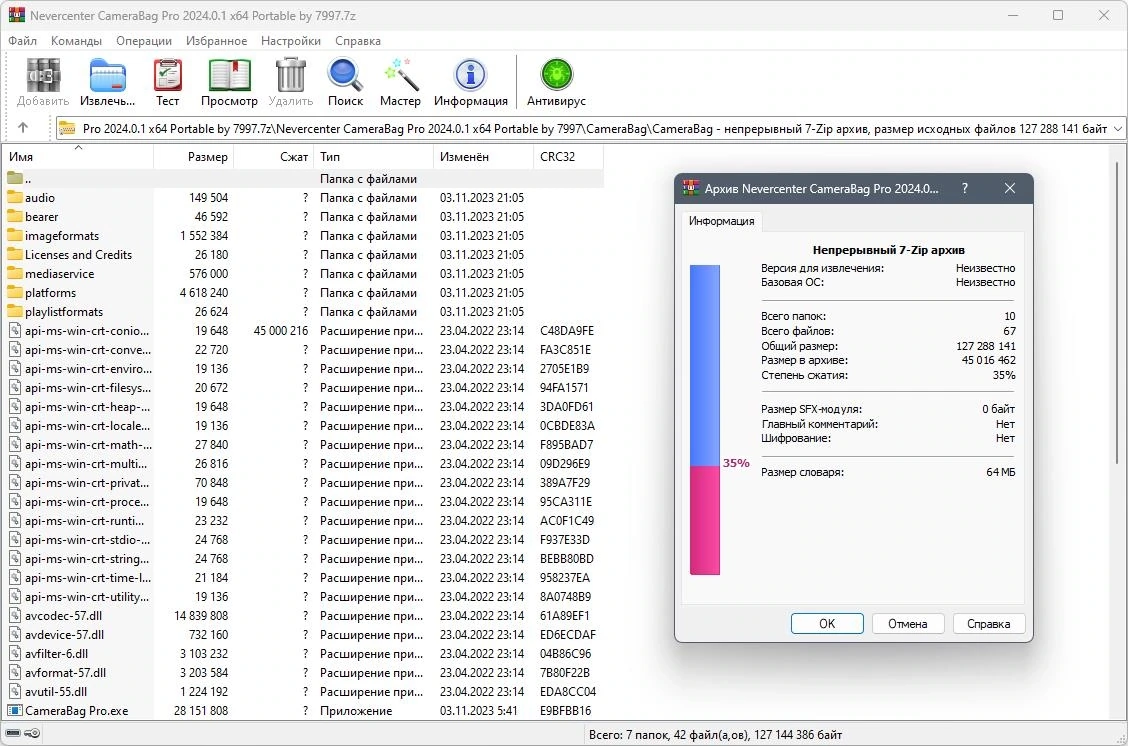1128x746 pixels.
Task: Click the help question mark in dialog title
Action: click(x=965, y=188)
